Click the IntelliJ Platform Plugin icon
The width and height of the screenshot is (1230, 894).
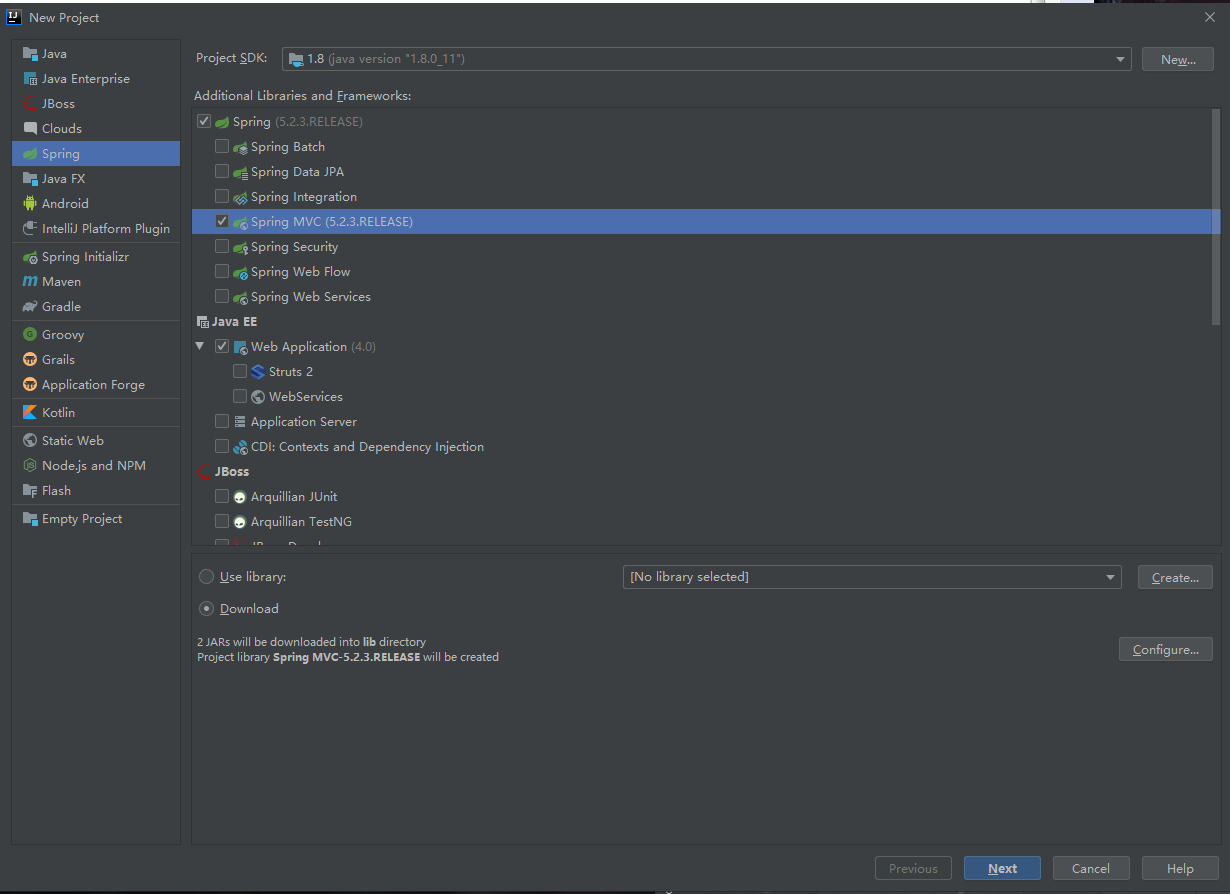30,229
